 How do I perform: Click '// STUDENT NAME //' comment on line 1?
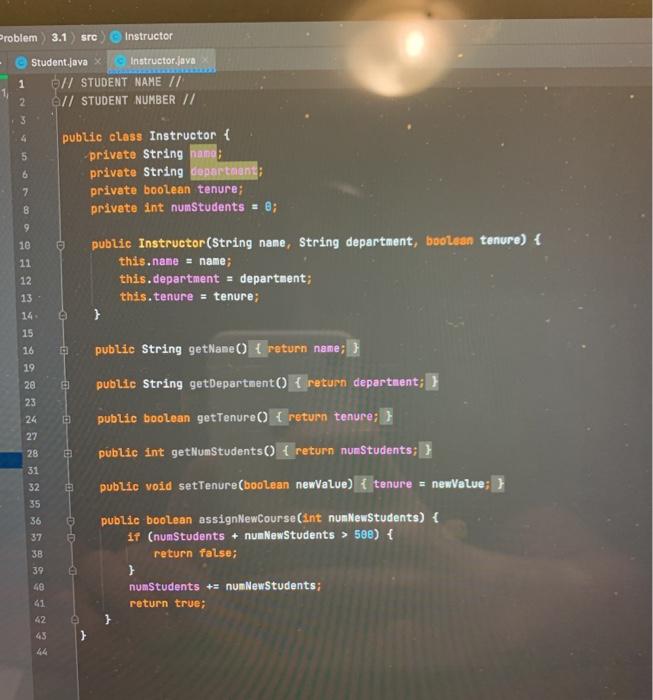[121, 83]
